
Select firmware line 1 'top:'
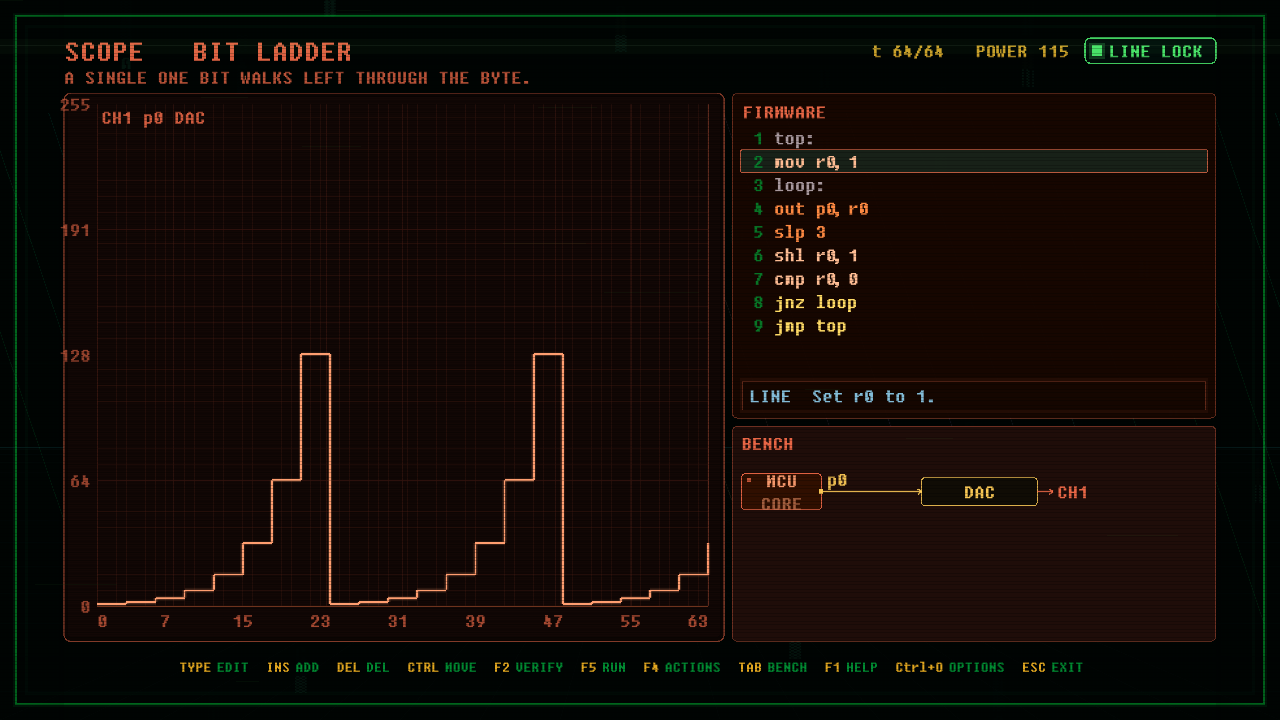pyautogui.click(x=974, y=139)
